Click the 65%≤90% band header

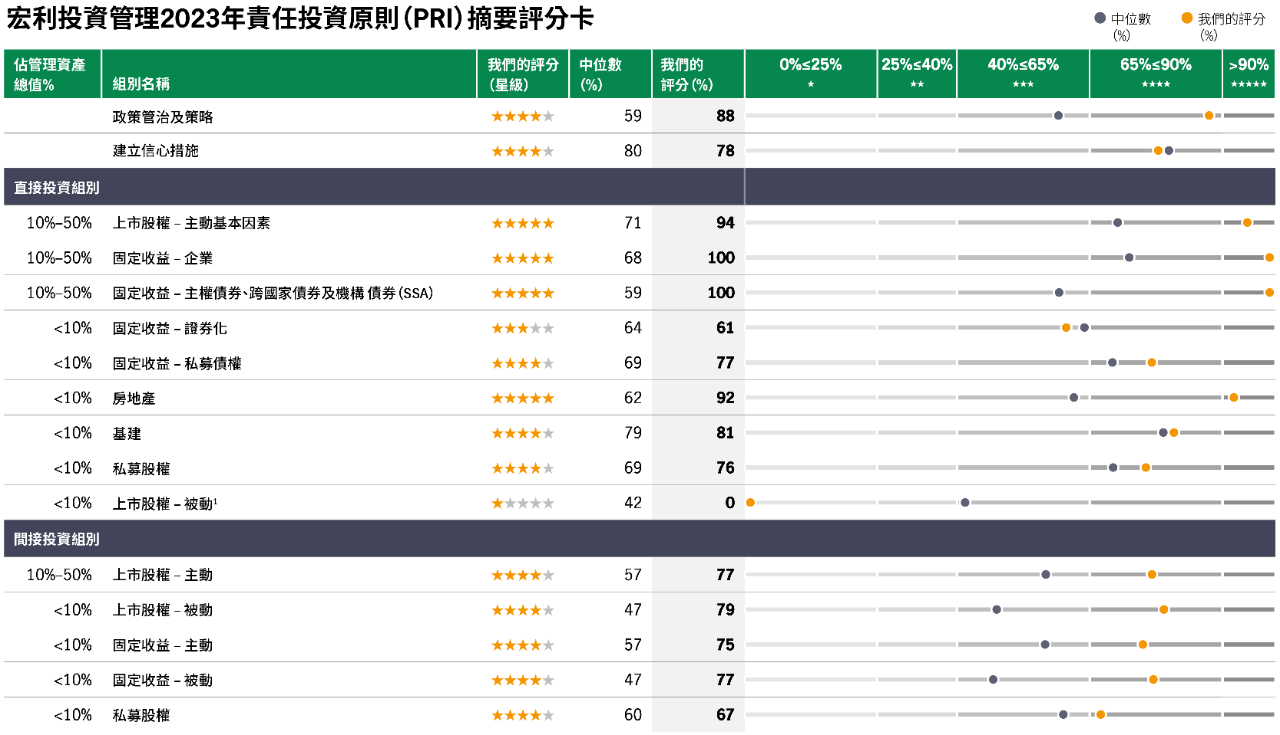coord(1156,73)
